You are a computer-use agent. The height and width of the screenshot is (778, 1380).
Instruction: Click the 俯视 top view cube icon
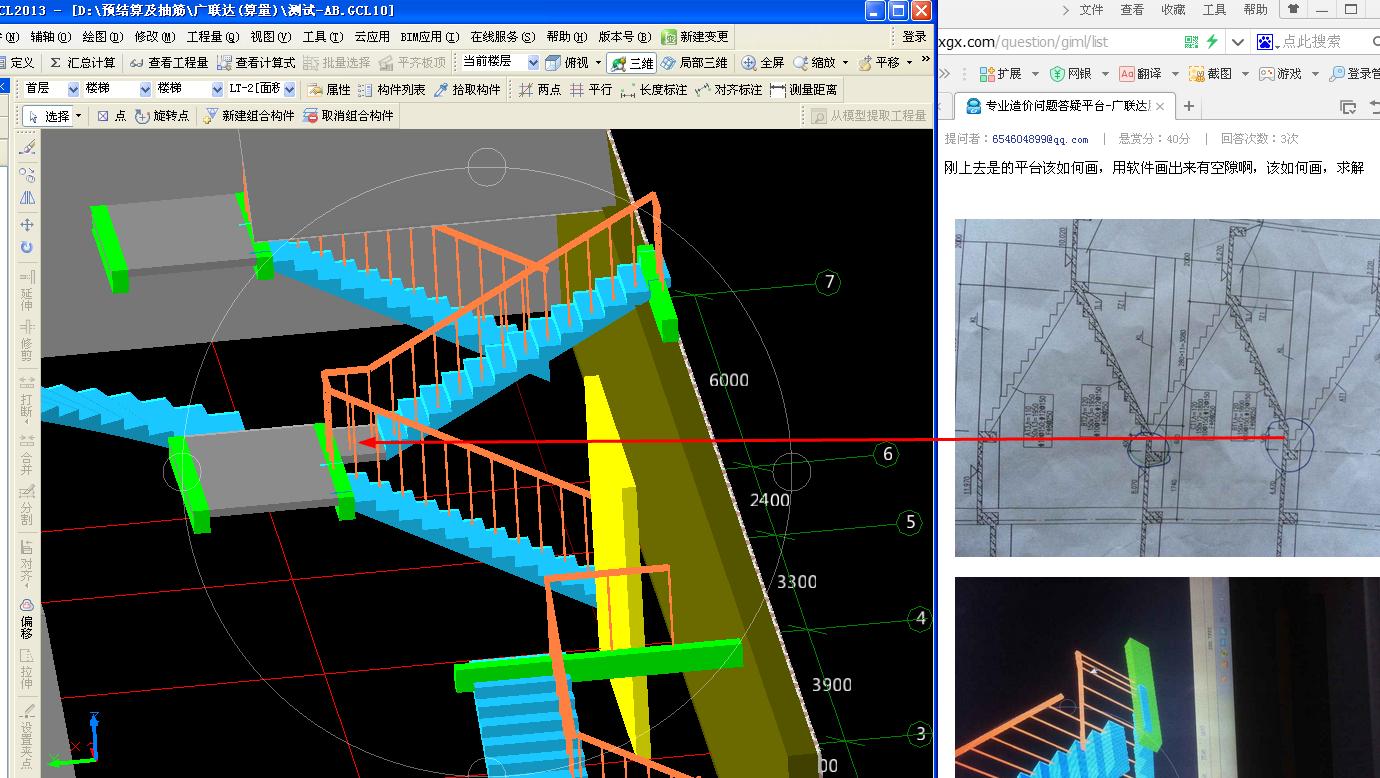point(552,62)
